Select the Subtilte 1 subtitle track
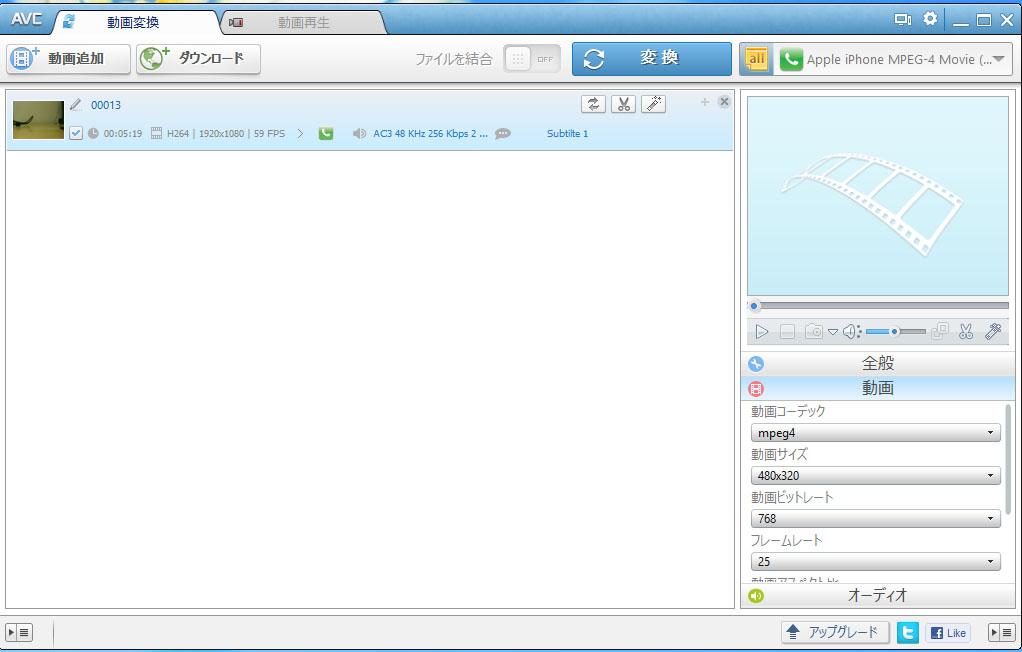Screen dimensions: 1022x652 567,133
